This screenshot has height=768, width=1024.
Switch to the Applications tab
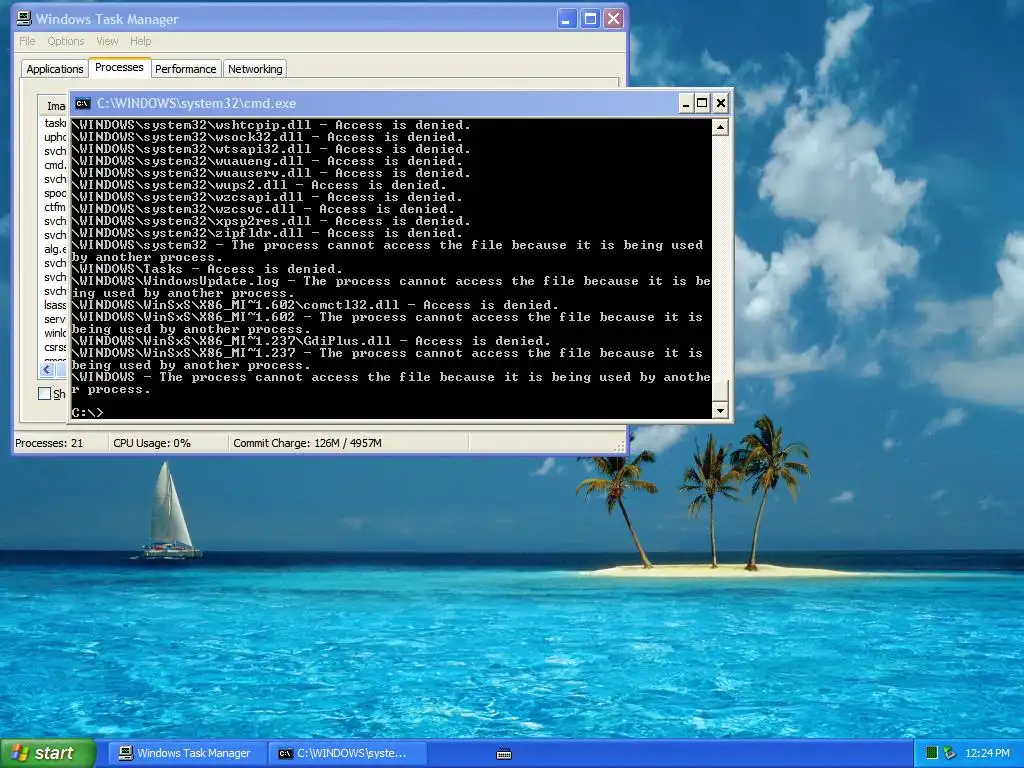[55, 69]
